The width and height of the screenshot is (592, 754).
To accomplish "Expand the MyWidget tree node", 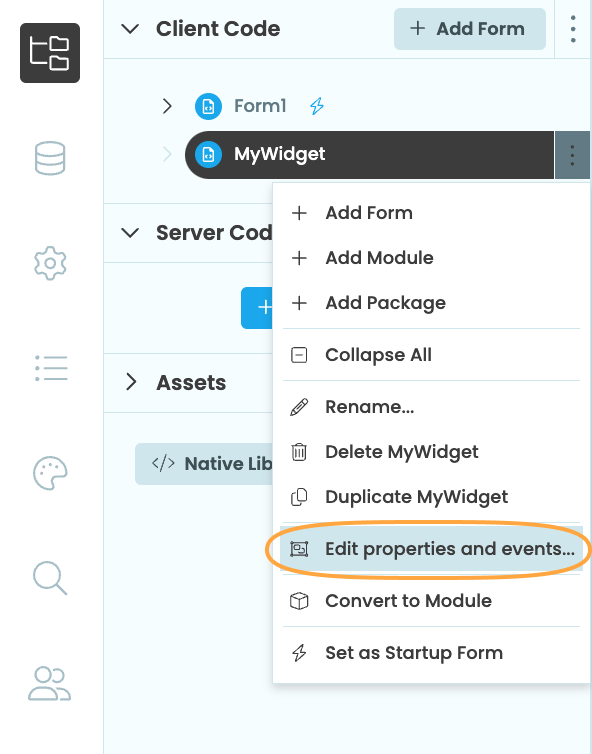I will coord(167,155).
